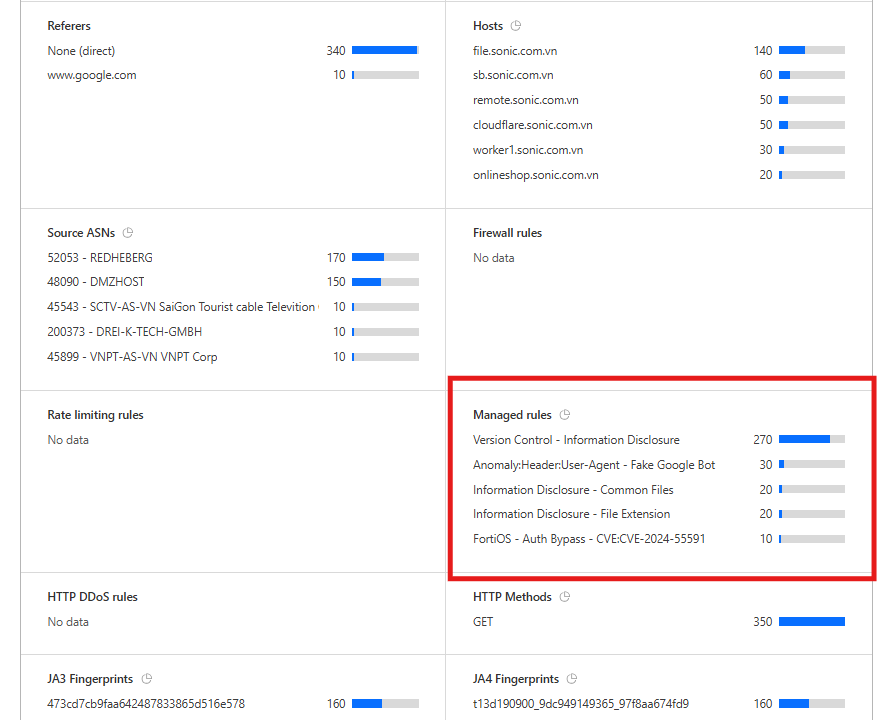Screen dimensions: 881x720
Task: Select the 52053 - REDHEBERG ASN entry
Action: [100, 258]
